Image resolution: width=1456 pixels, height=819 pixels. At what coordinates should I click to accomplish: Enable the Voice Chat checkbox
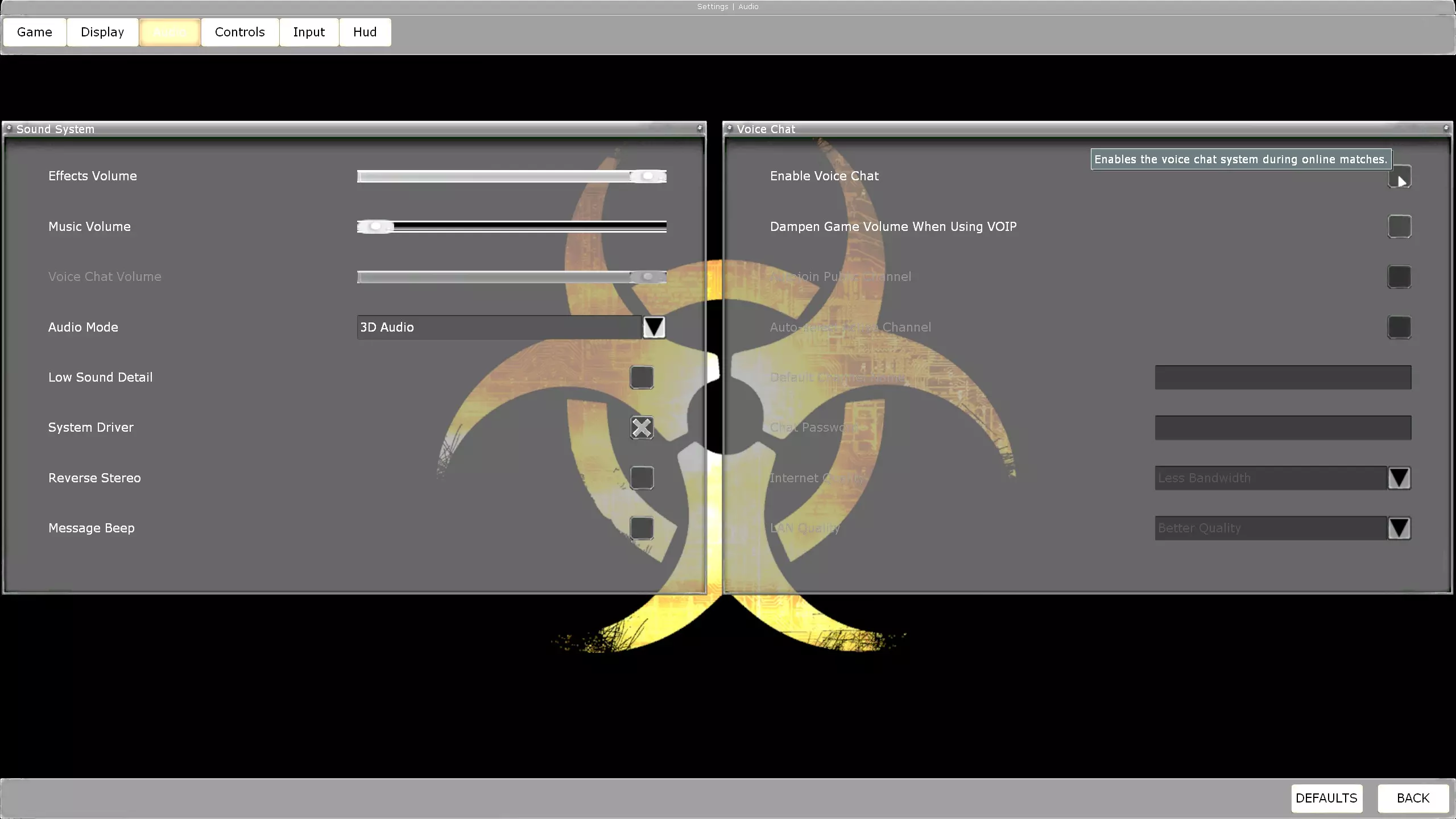(x=1399, y=176)
